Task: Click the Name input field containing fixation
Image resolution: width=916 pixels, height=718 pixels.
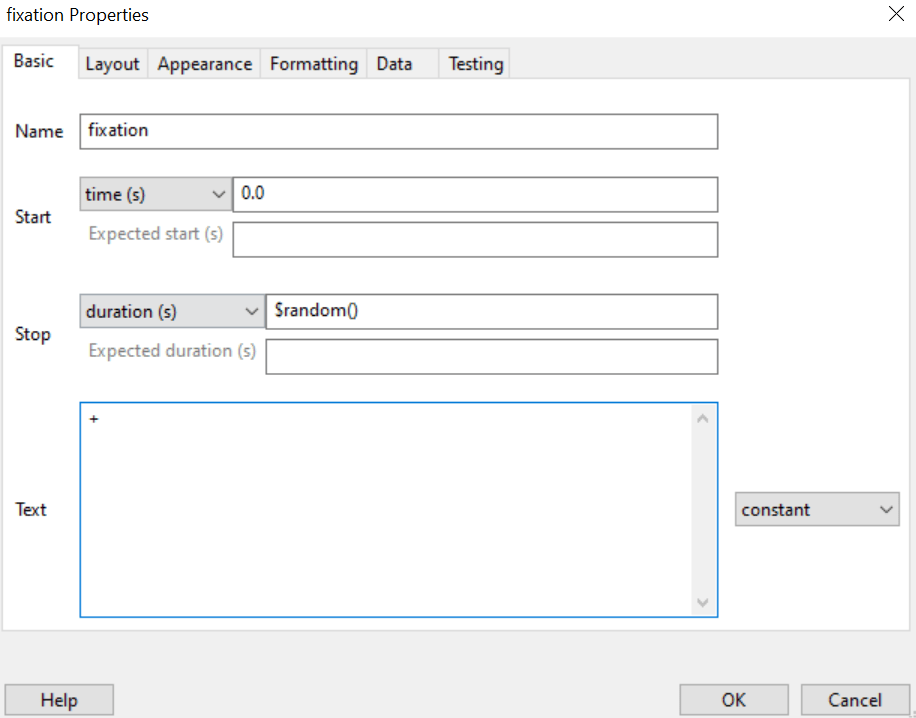Action: click(x=398, y=131)
